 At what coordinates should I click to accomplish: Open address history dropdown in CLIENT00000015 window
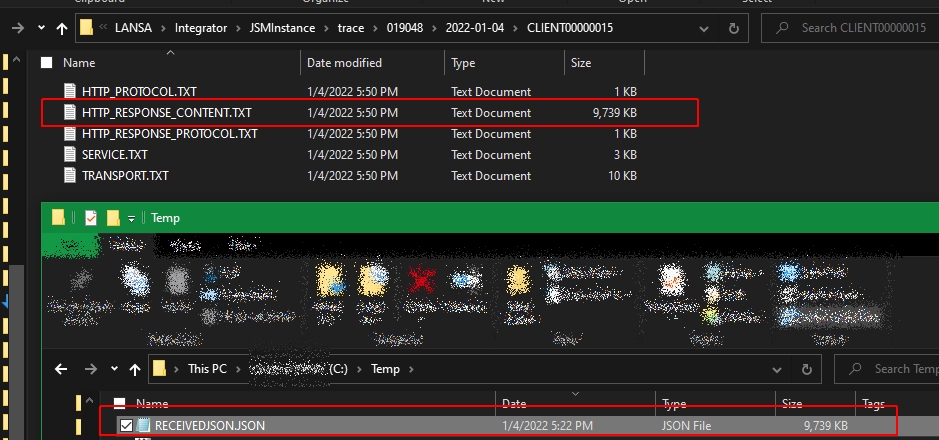(704, 28)
